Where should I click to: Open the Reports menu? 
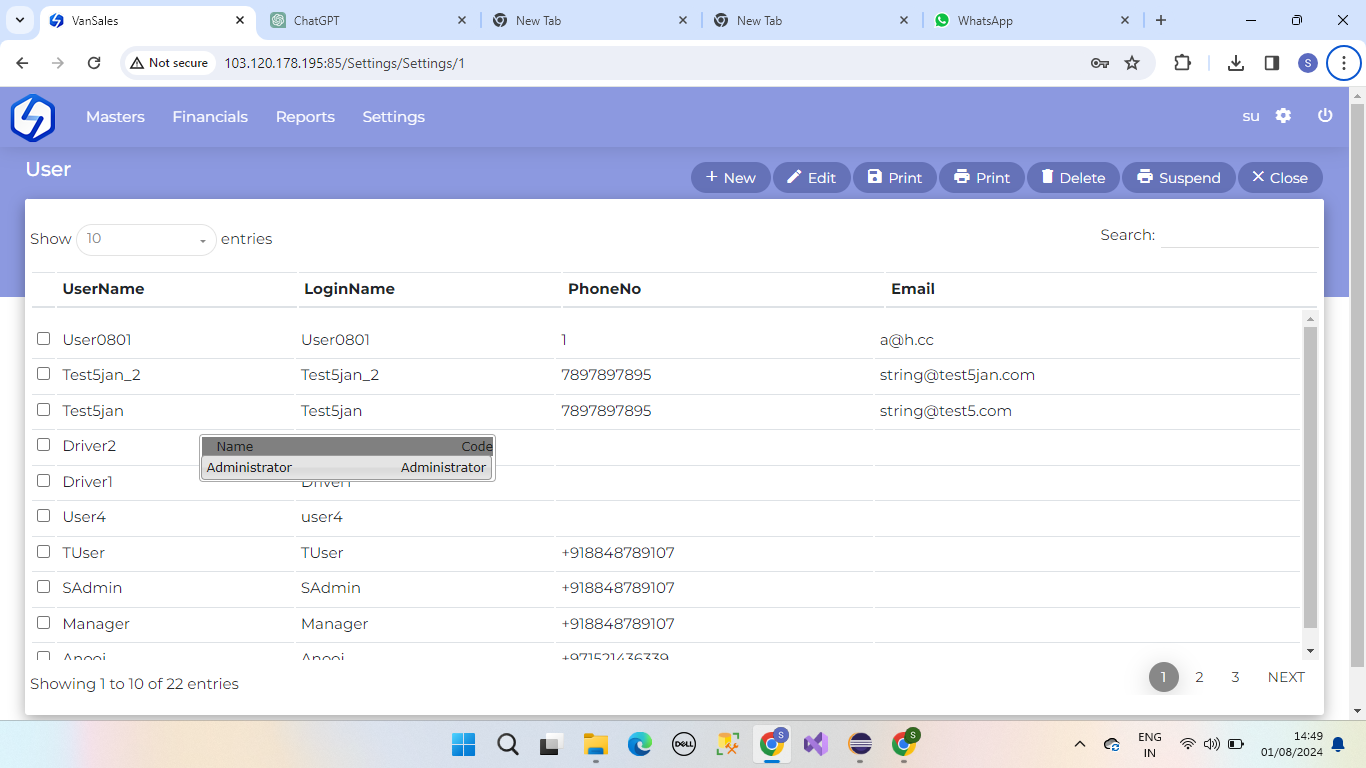click(305, 117)
